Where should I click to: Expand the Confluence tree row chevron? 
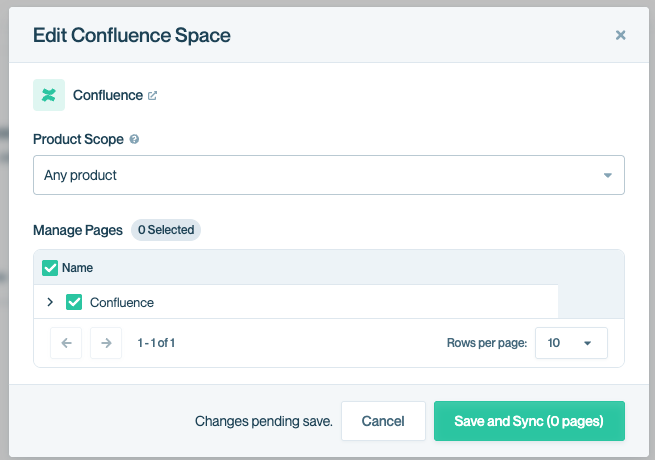click(50, 302)
